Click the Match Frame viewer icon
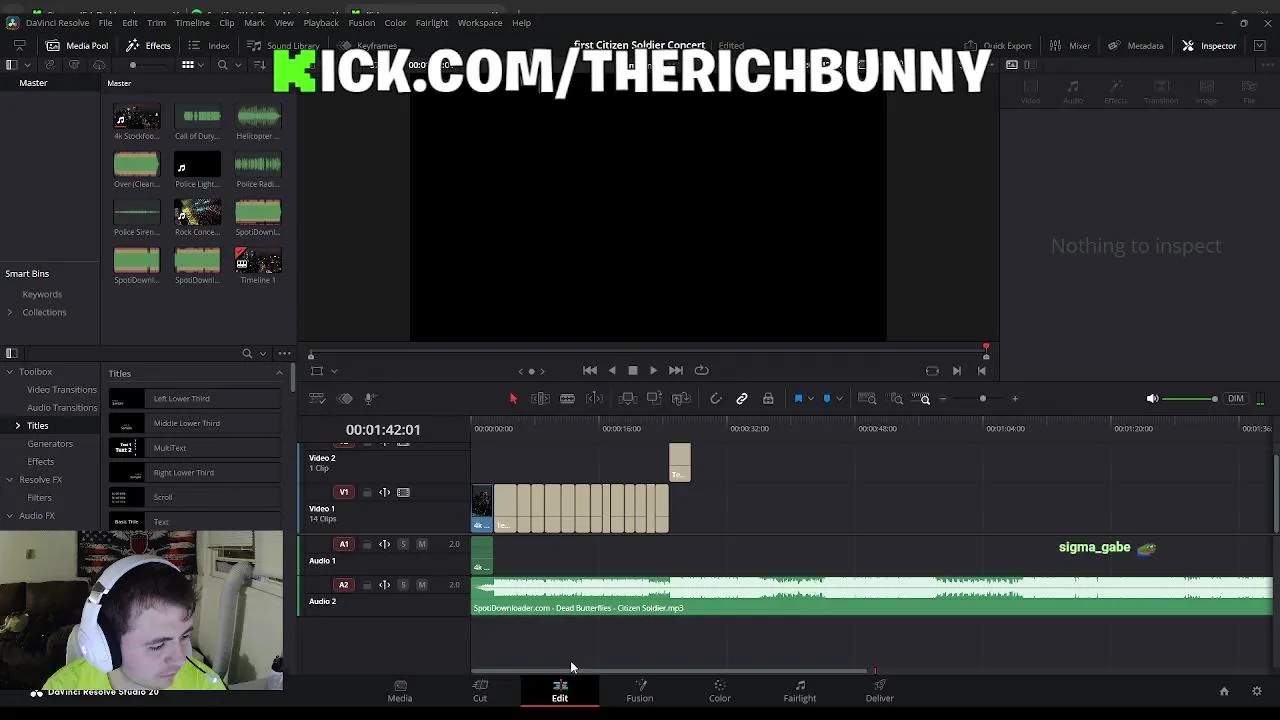1280x720 pixels. point(932,371)
